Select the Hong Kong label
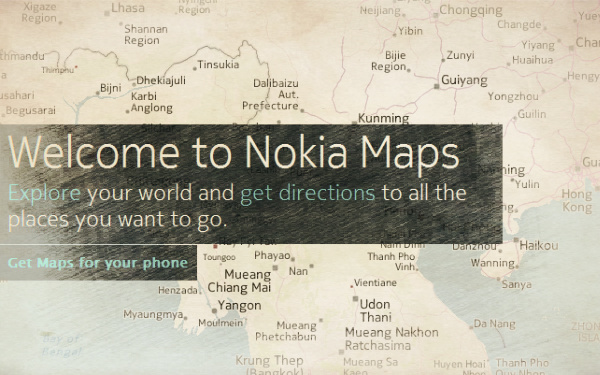Screen dimensions: 600x375 (577, 201)
